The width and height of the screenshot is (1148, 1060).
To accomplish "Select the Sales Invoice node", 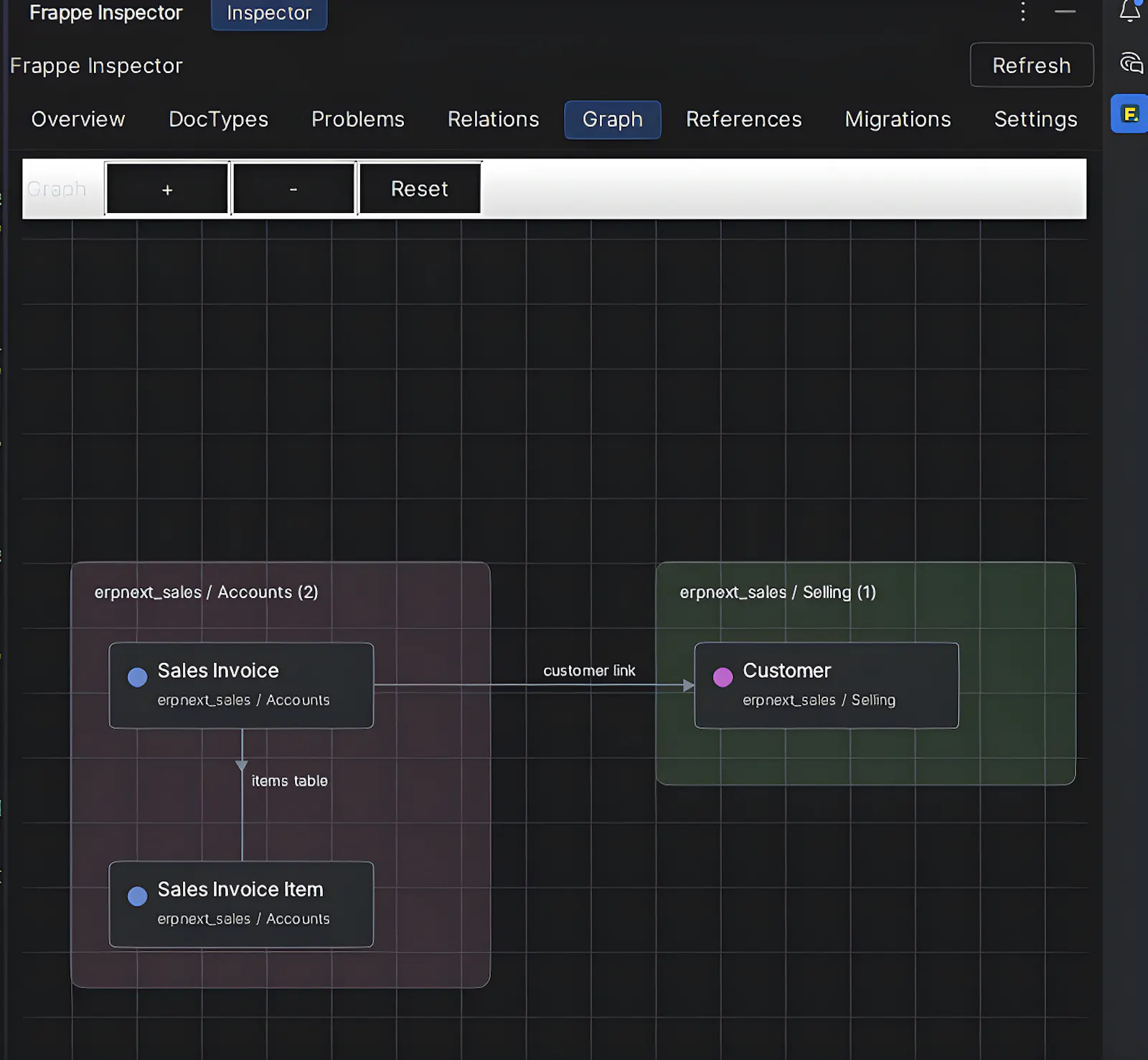I will [241, 686].
